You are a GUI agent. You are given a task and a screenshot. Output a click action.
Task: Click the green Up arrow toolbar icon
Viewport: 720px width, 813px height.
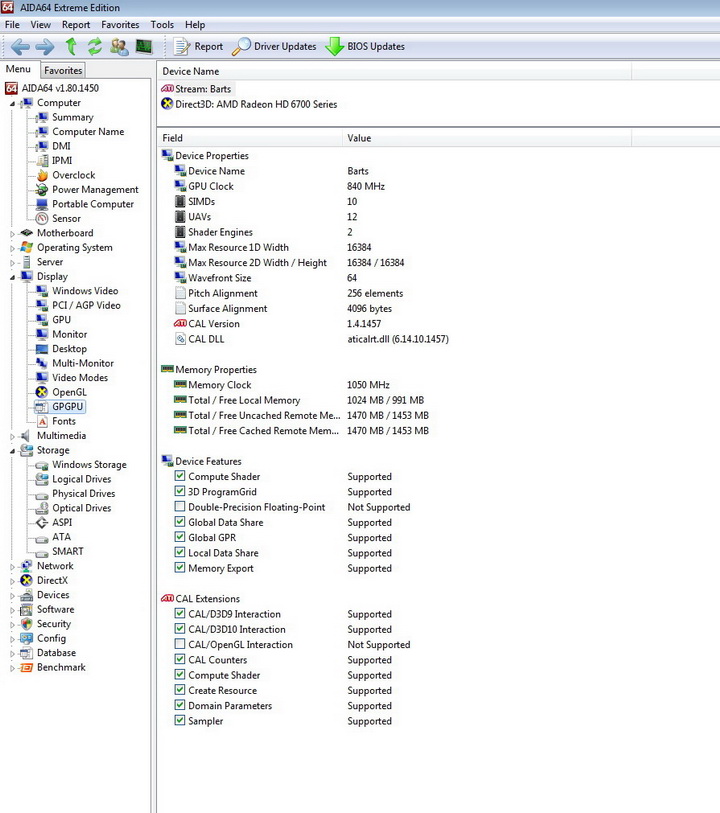tap(71, 47)
